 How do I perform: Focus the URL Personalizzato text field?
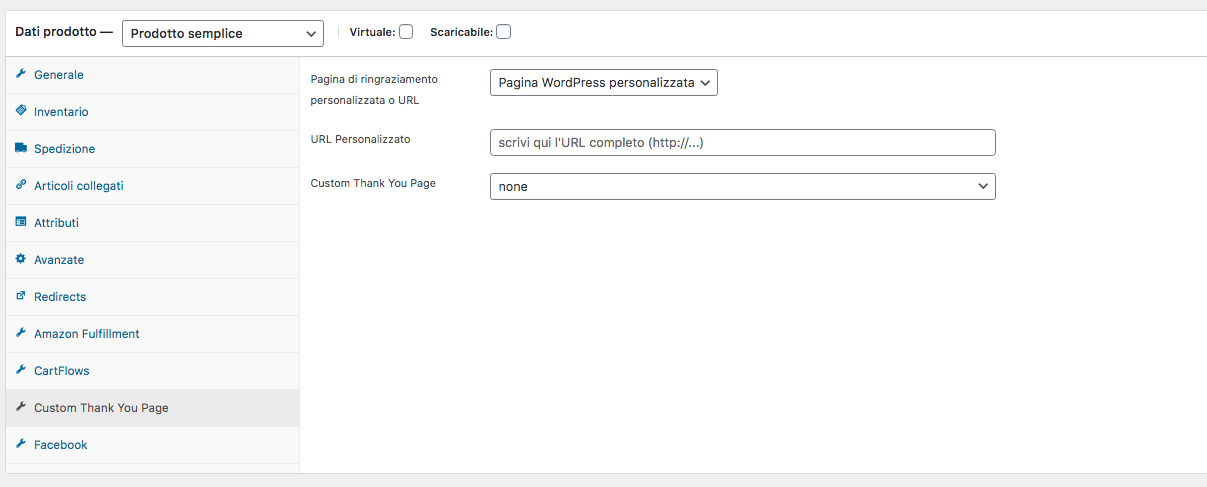pos(742,143)
